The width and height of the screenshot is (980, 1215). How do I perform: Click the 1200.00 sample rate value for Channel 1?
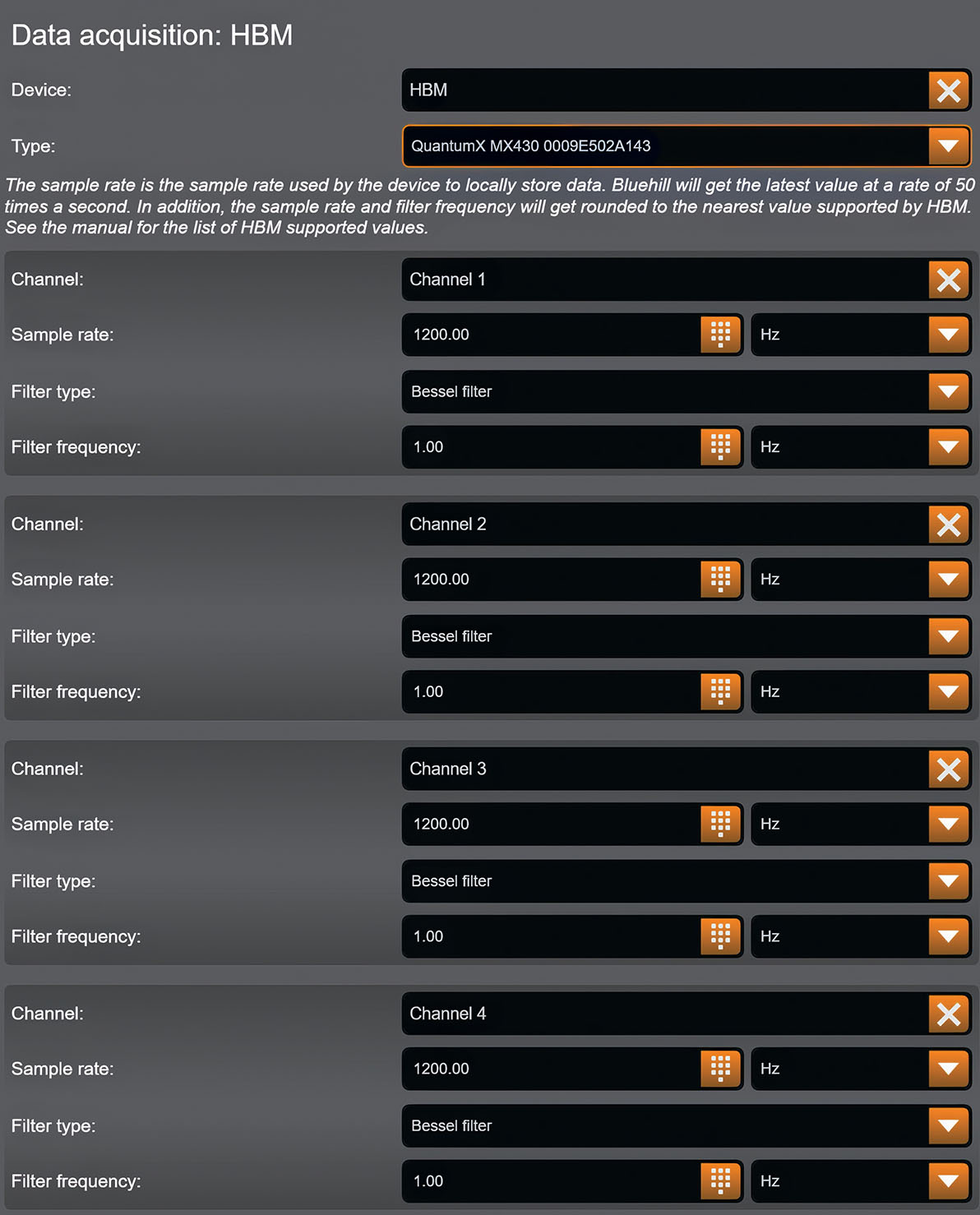coord(493,335)
